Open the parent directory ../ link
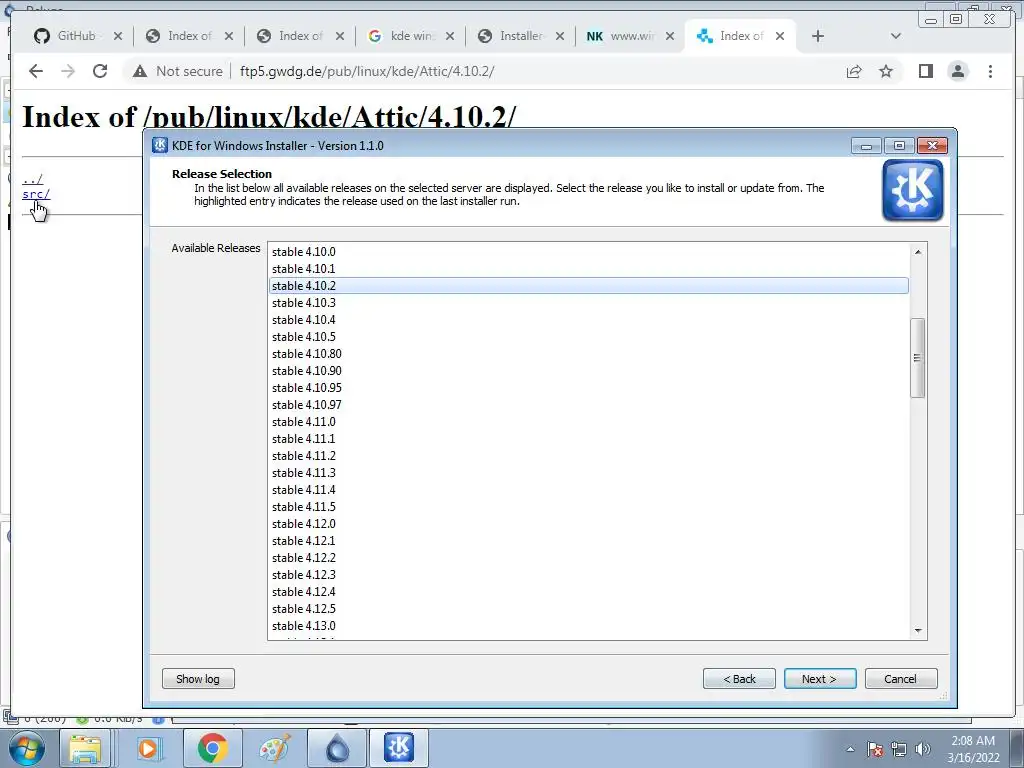The image size is (1024, 768). click(32, 178)
